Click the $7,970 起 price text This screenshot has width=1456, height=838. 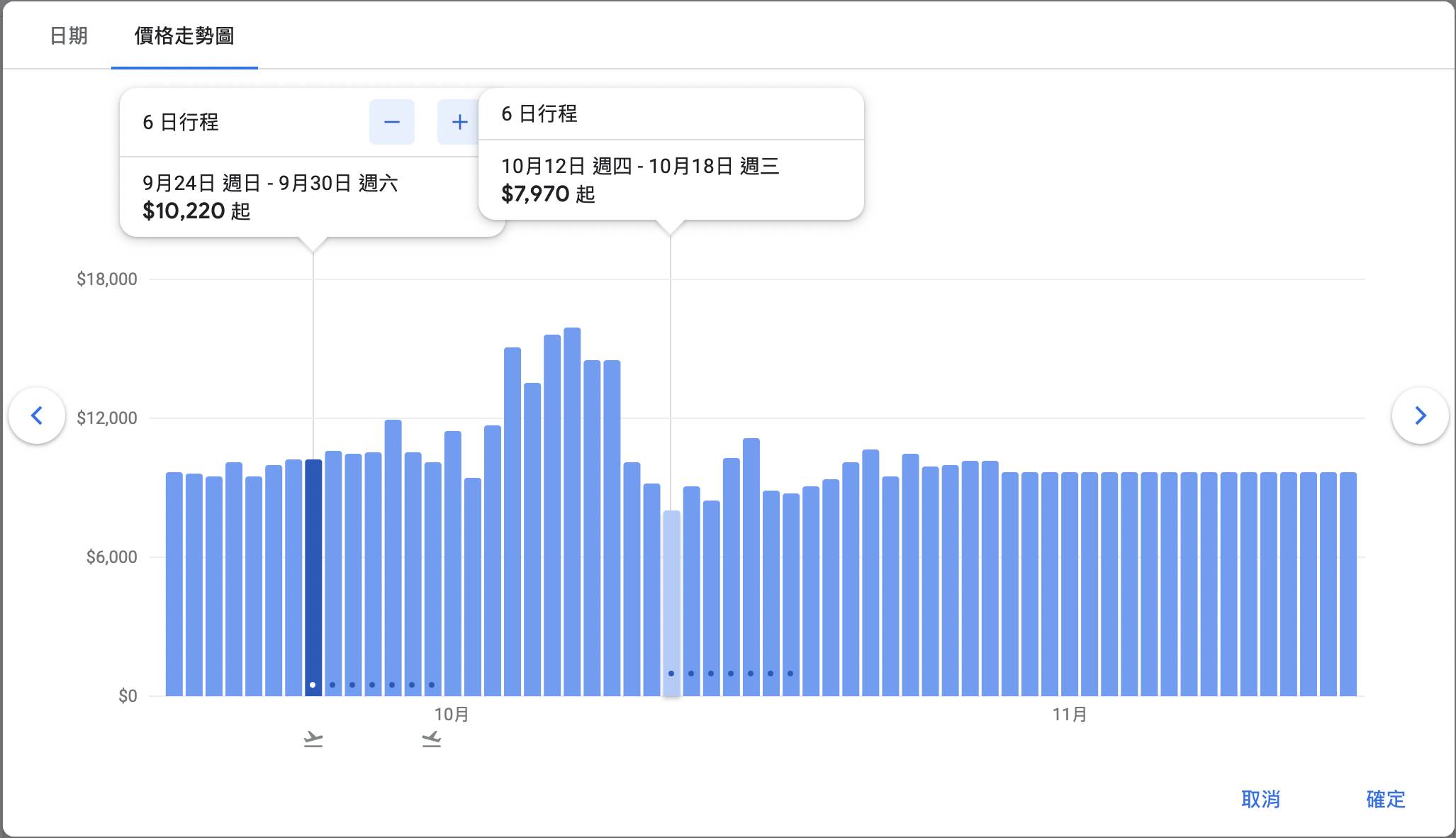(548, 194)
